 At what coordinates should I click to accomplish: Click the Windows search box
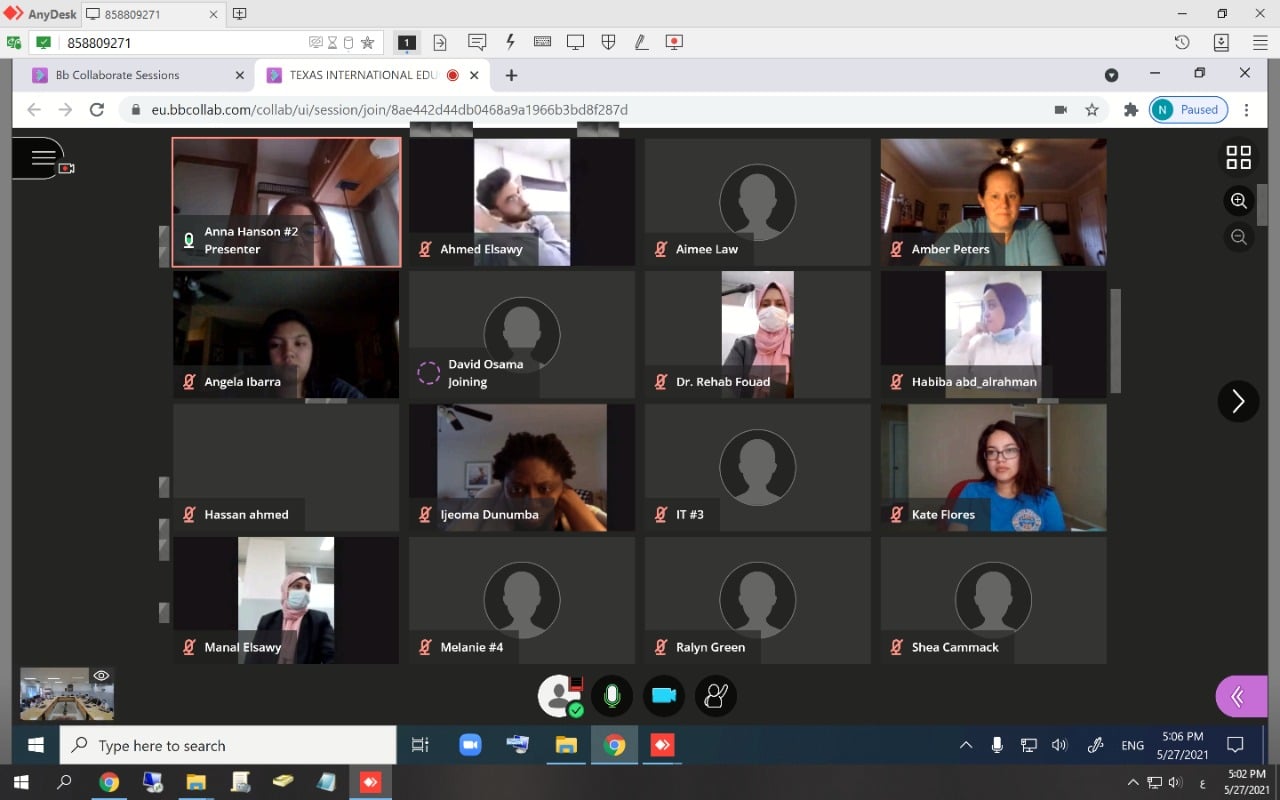click(x=228, y=745)
